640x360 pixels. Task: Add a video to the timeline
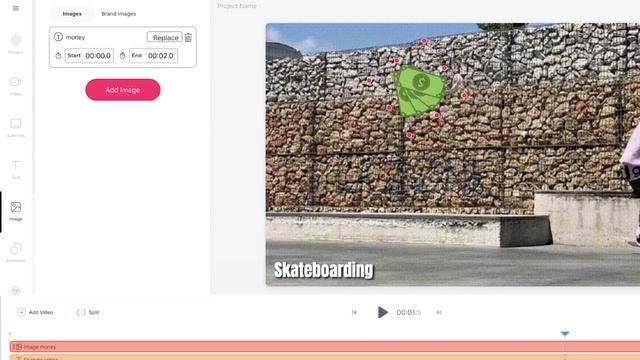point(36,312)
